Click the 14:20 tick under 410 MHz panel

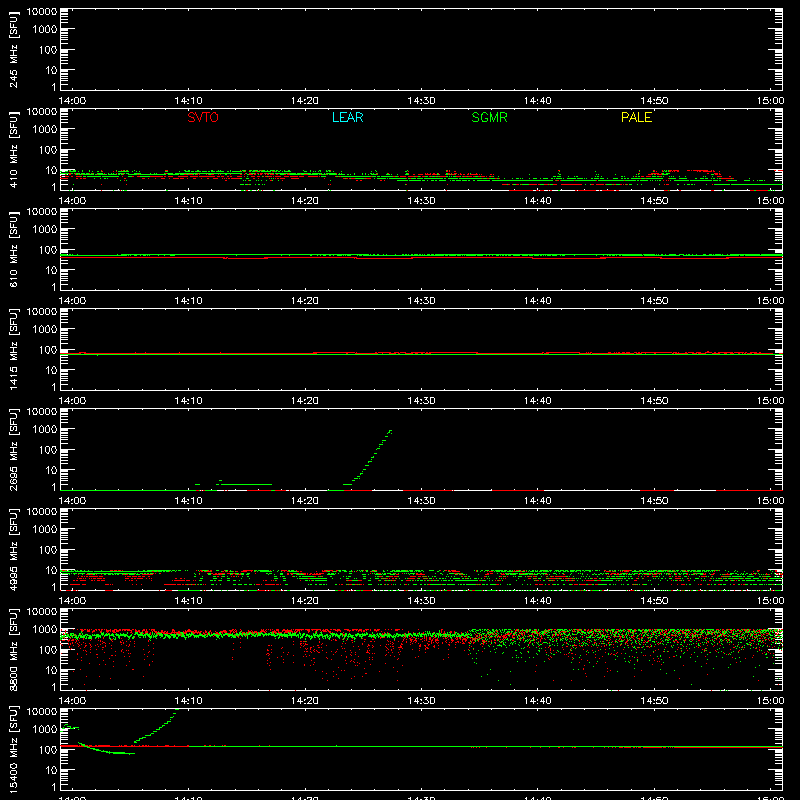coord(305,201)
